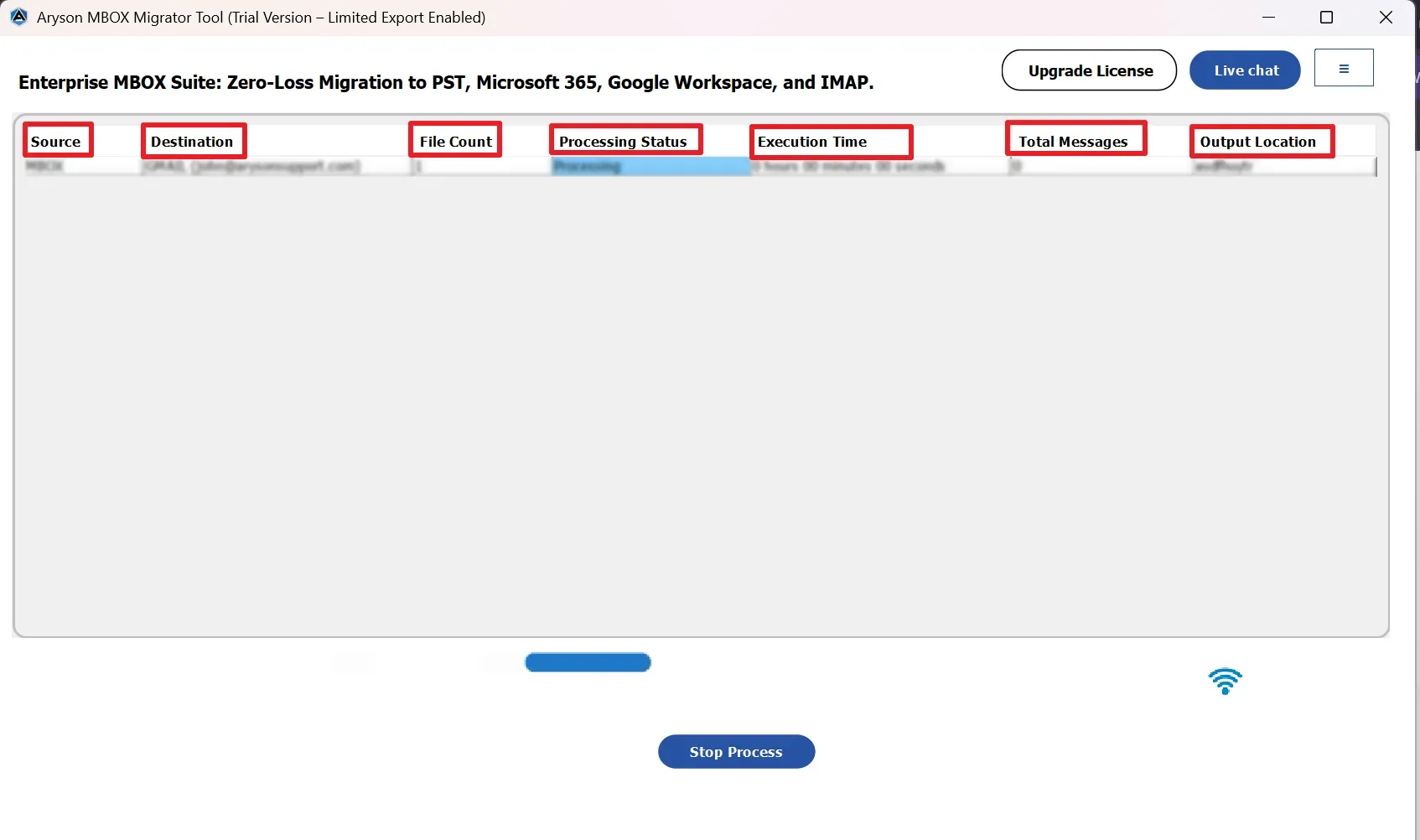1420x840 pixels.
Task: Click the Source column header
Action: tap(57, 141)
